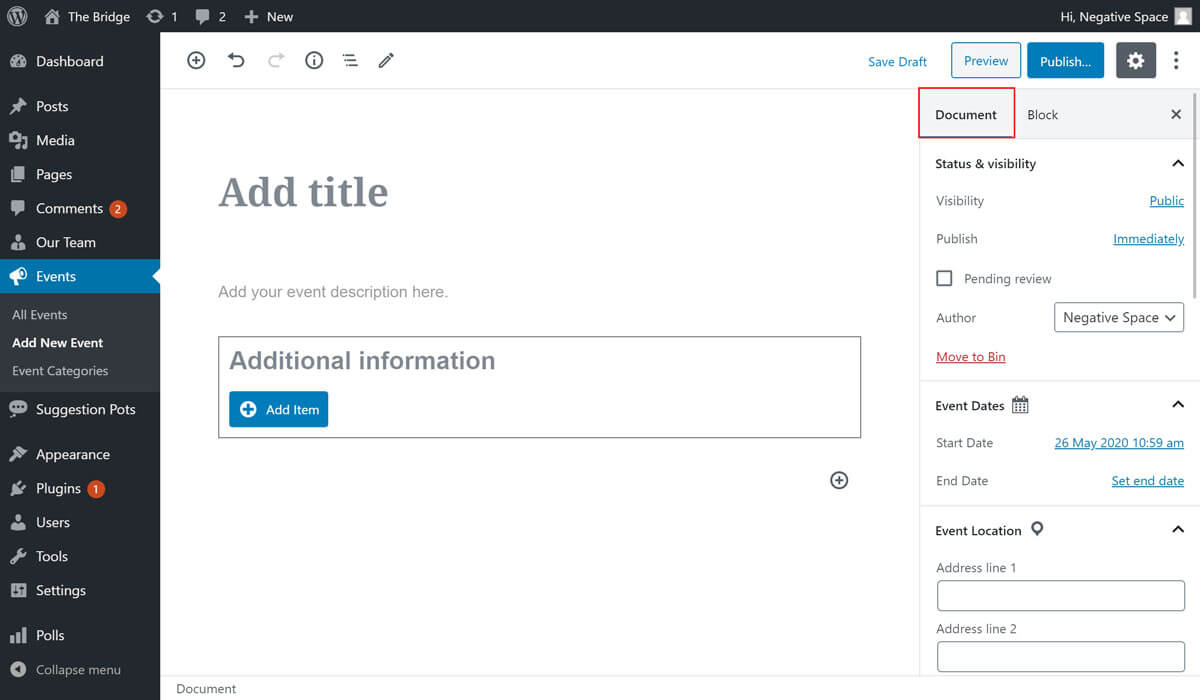Collapse the Status & visibility panel

tap(1177, 164)
